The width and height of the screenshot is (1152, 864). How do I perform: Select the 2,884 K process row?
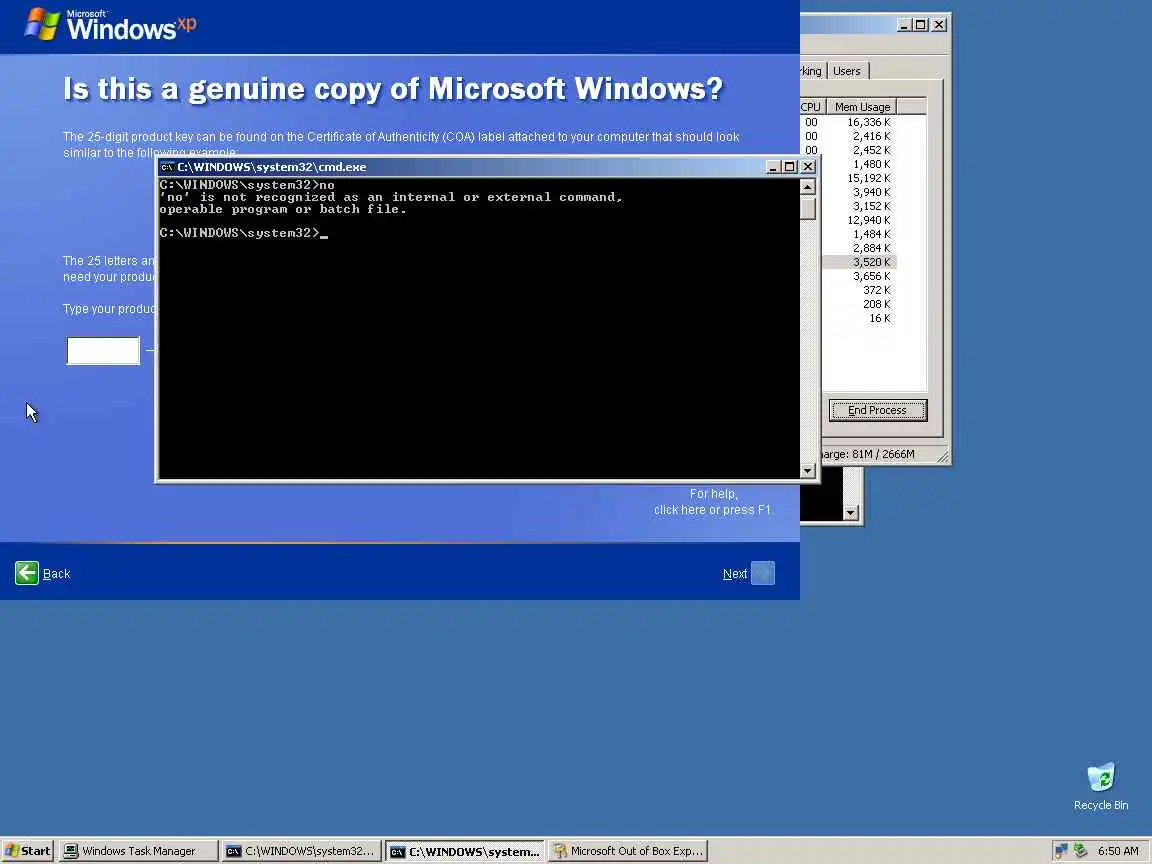pos(859,248)
